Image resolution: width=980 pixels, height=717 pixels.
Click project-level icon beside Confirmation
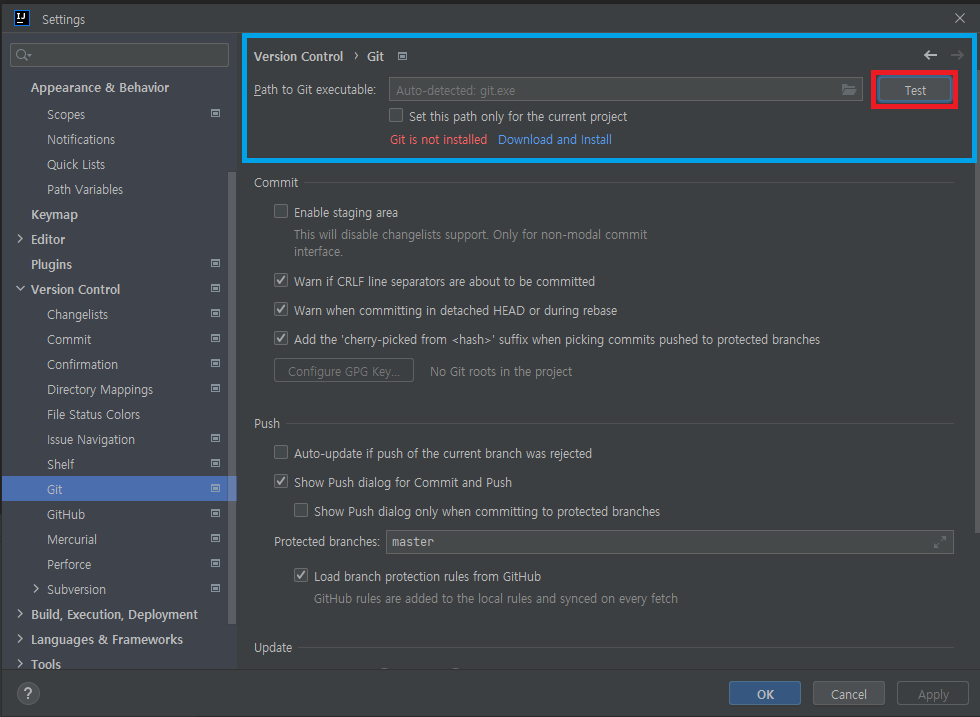tap(216, 363)
